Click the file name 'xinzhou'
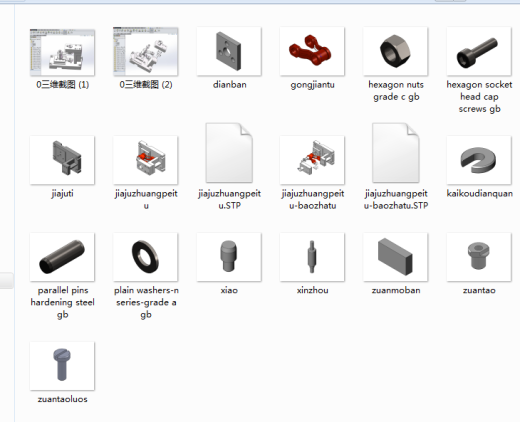This screenshot has width=520, height=422. coord(312,290)
